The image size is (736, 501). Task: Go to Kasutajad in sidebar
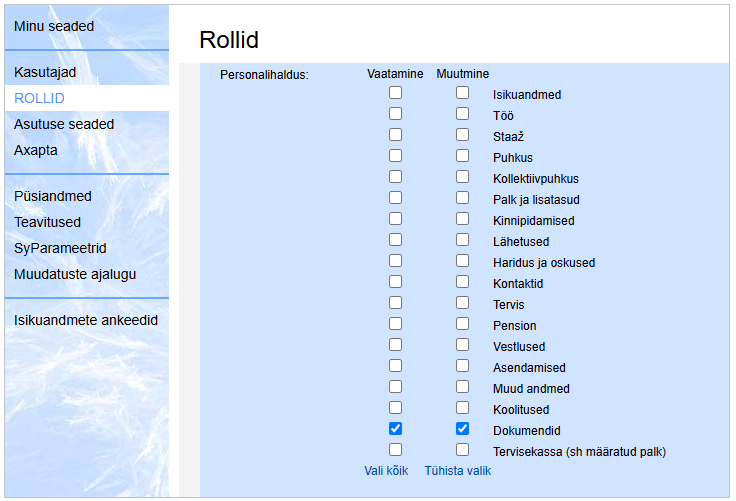[x=45, y=72]
